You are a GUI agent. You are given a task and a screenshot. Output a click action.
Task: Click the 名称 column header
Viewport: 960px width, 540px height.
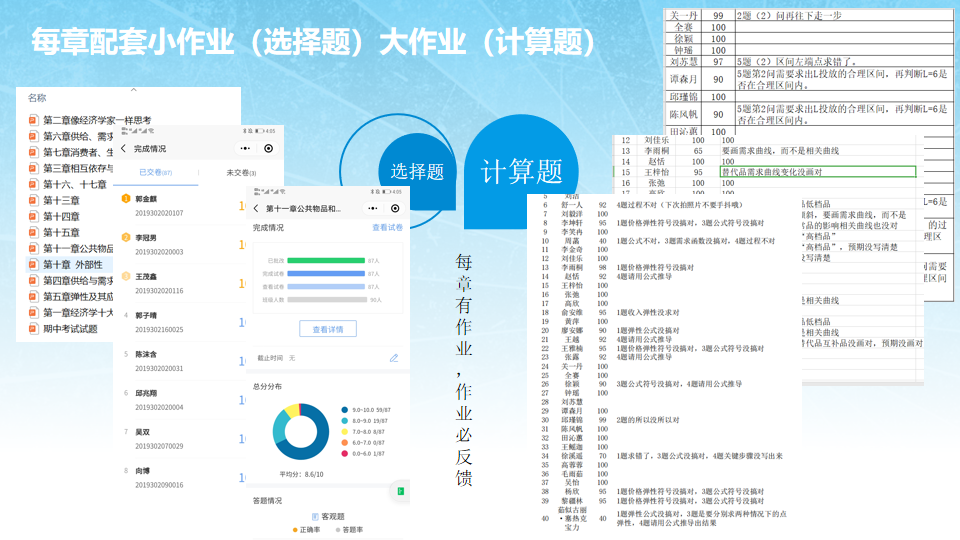click(x=37, y=98)
